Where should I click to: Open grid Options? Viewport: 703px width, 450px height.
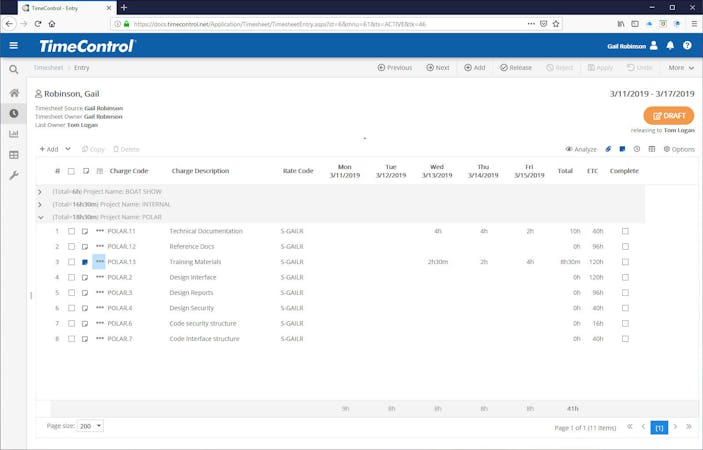point(679,149)
